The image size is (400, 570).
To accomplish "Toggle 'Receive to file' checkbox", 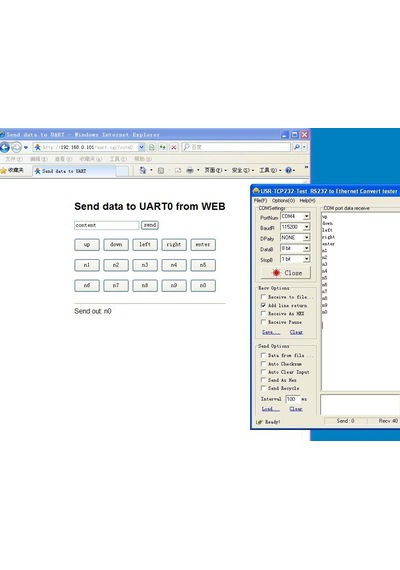I will click(x=263, y=297).
